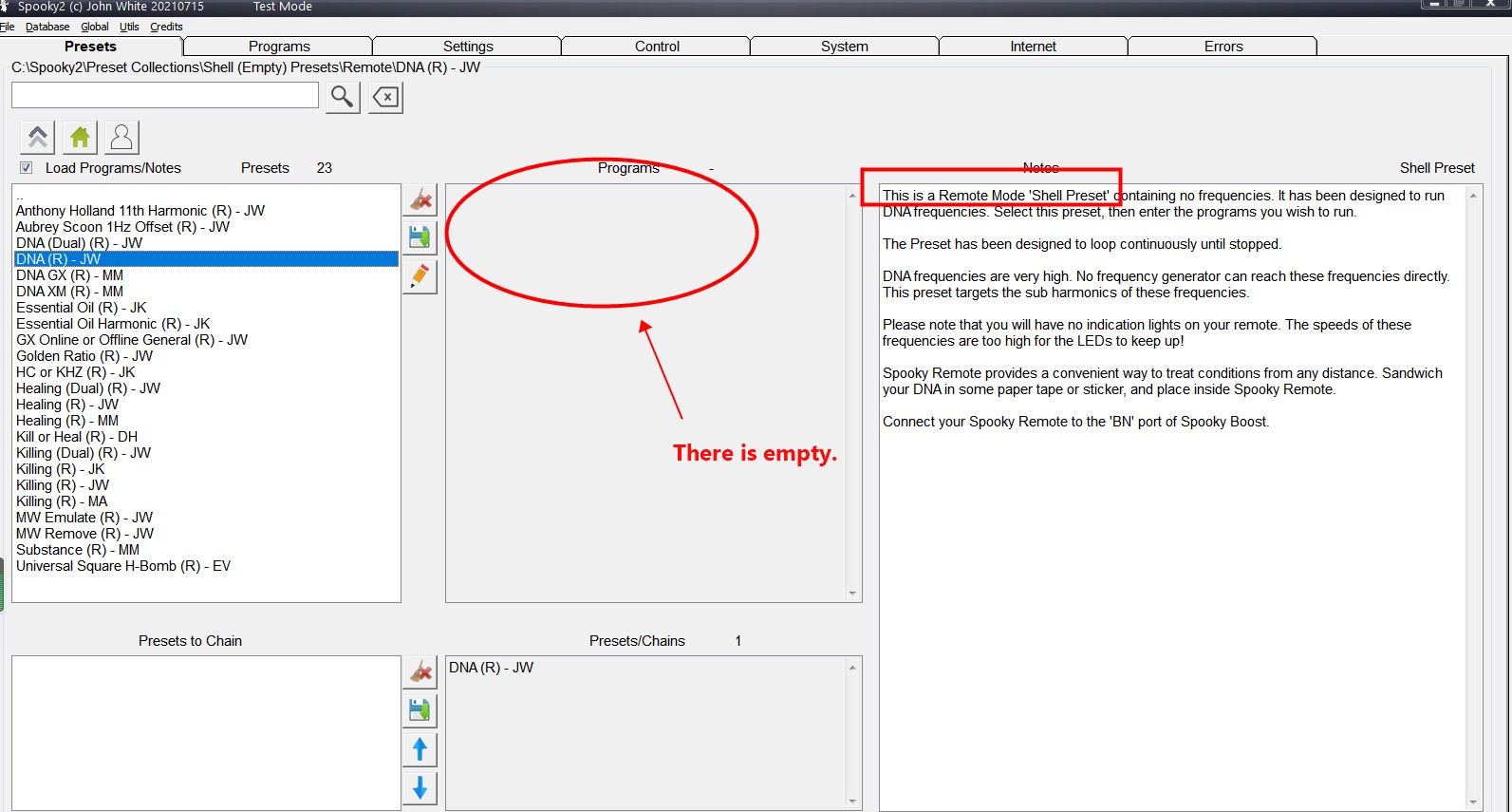Viewport: 1512px width, 812px height.
Task: Switch to the Settings tab
Action: [x=467, y=47]
